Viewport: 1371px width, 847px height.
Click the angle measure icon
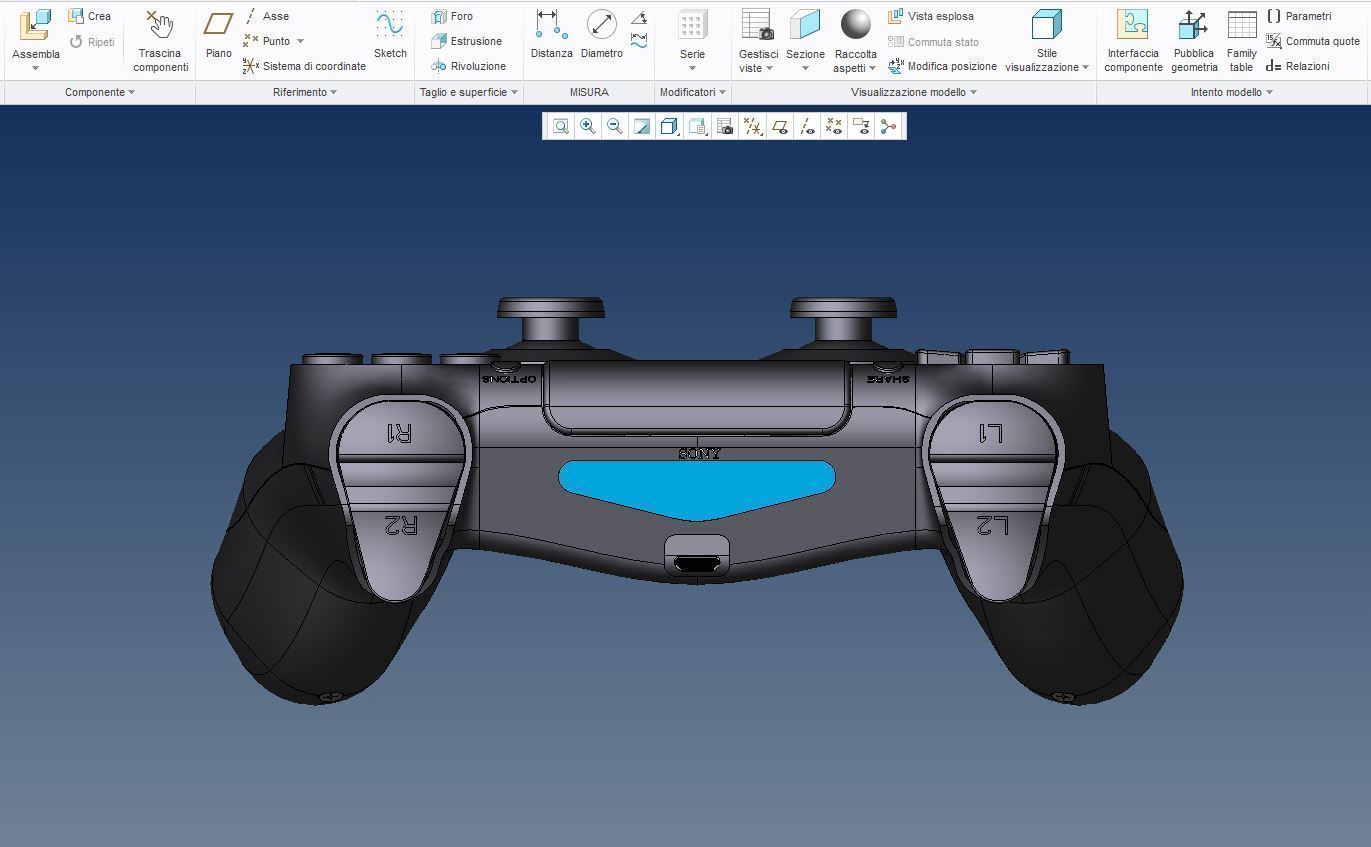pyautogui.click(x=639, y=18)
